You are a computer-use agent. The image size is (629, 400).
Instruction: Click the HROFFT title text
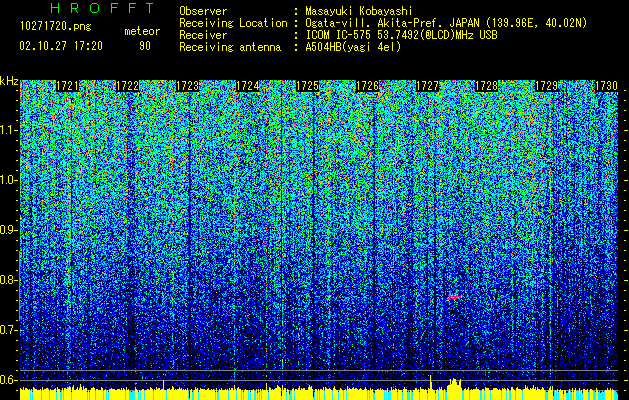click(103, 8)
